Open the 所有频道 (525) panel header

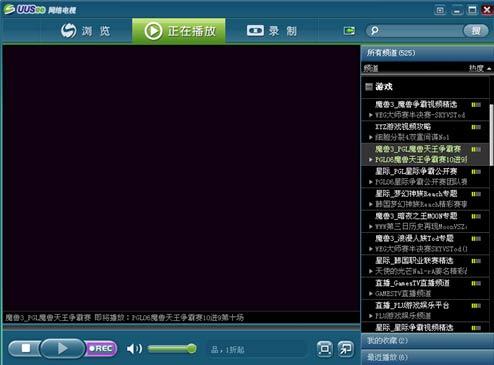pos(427,53)
